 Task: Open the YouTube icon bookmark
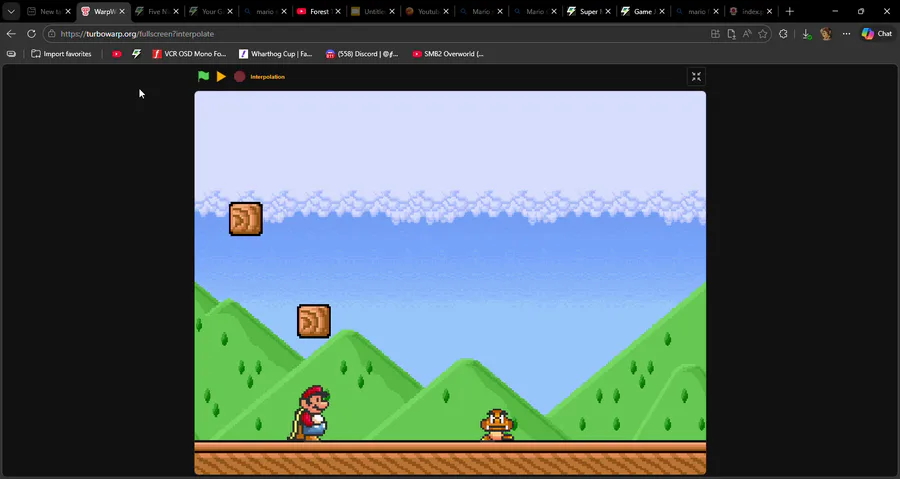point(117,54)
